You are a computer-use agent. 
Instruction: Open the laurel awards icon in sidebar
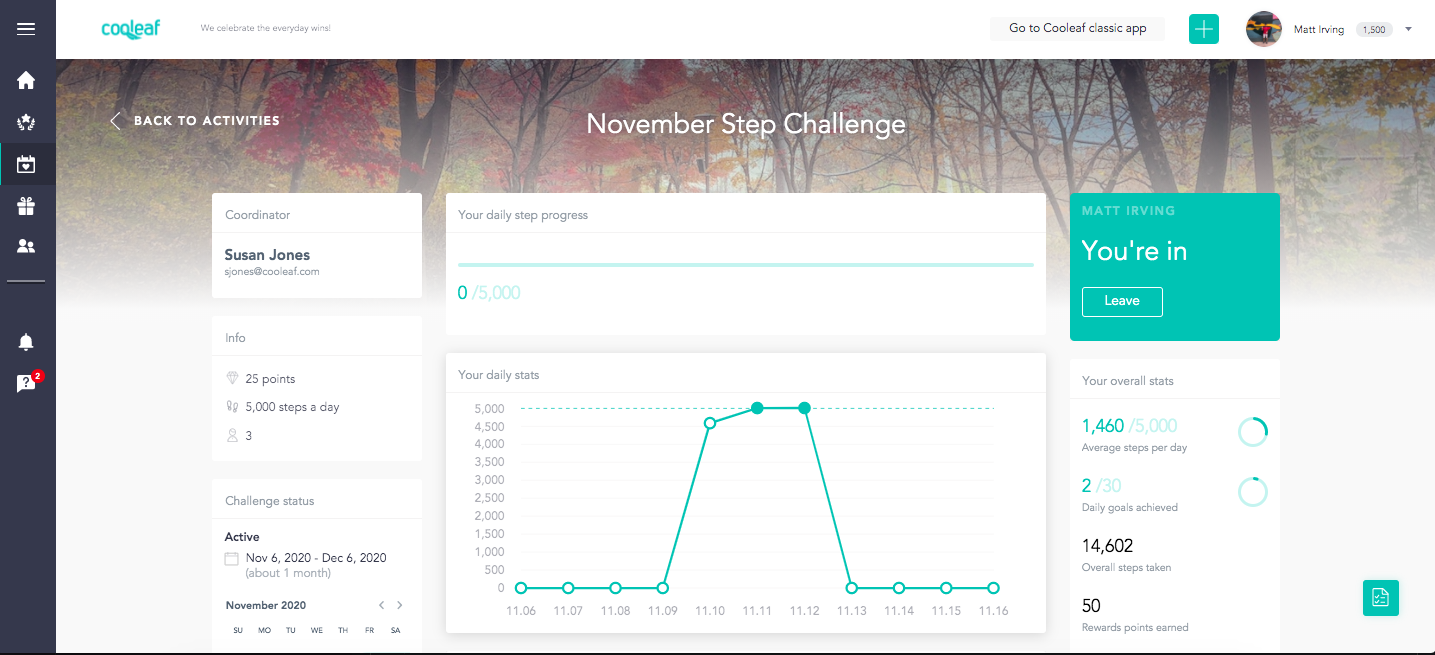(26, 123)
